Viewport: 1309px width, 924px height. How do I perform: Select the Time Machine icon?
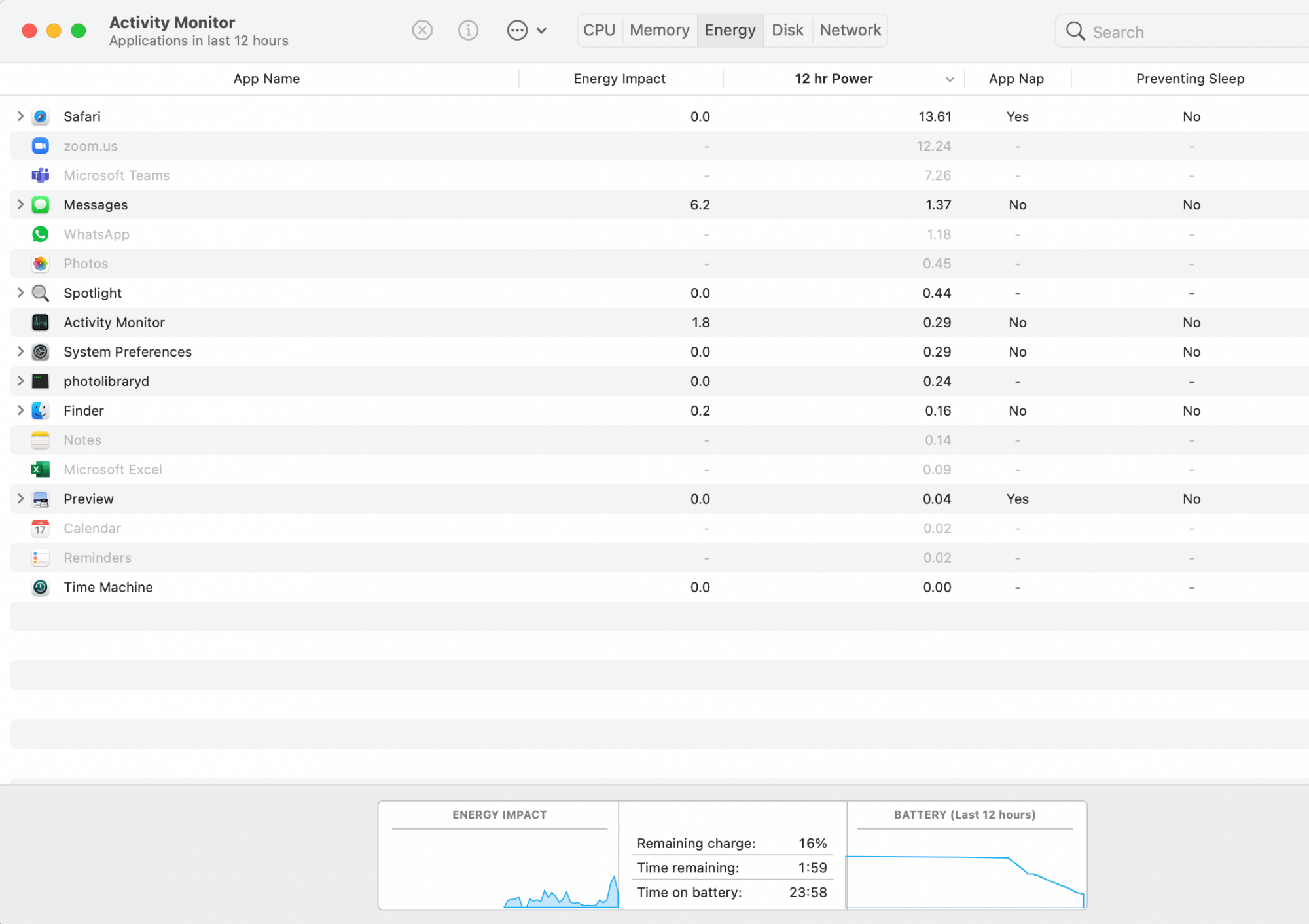pyautogui.click(x=41, y=587)
